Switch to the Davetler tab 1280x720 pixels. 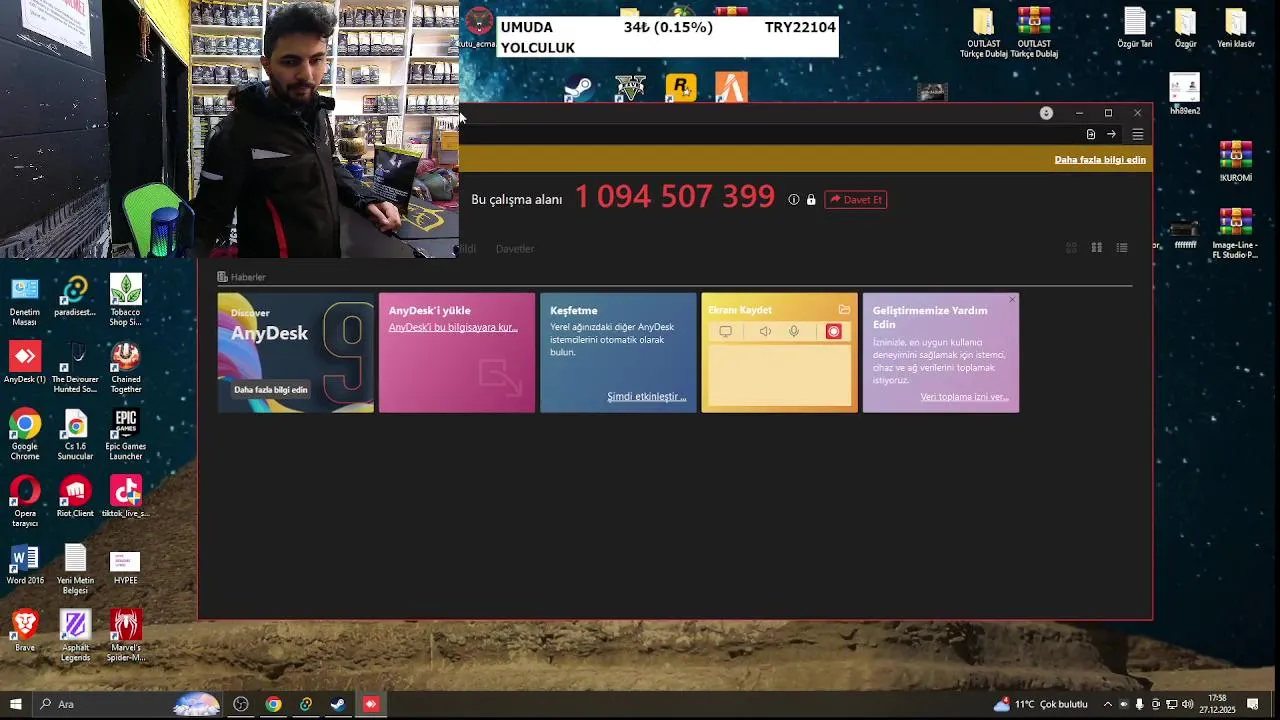(x=515, y=249)
